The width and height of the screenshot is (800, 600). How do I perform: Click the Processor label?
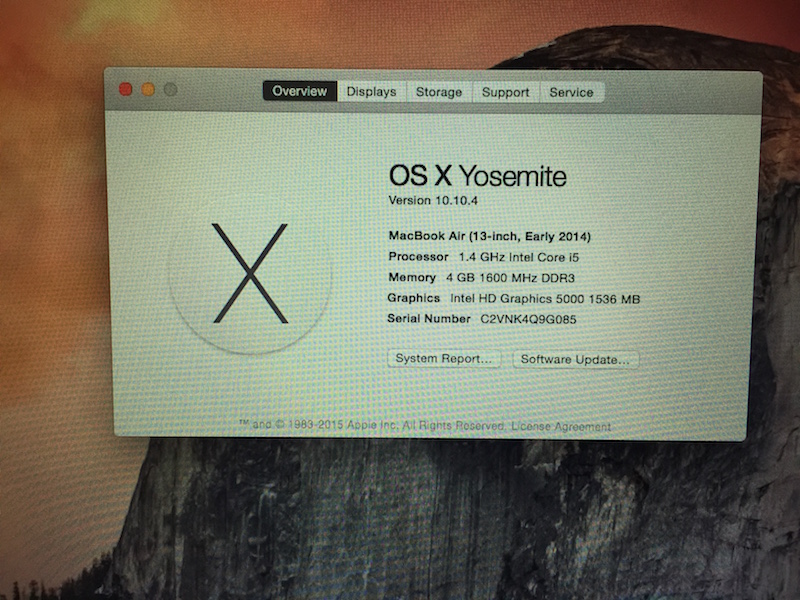point(418,257)
